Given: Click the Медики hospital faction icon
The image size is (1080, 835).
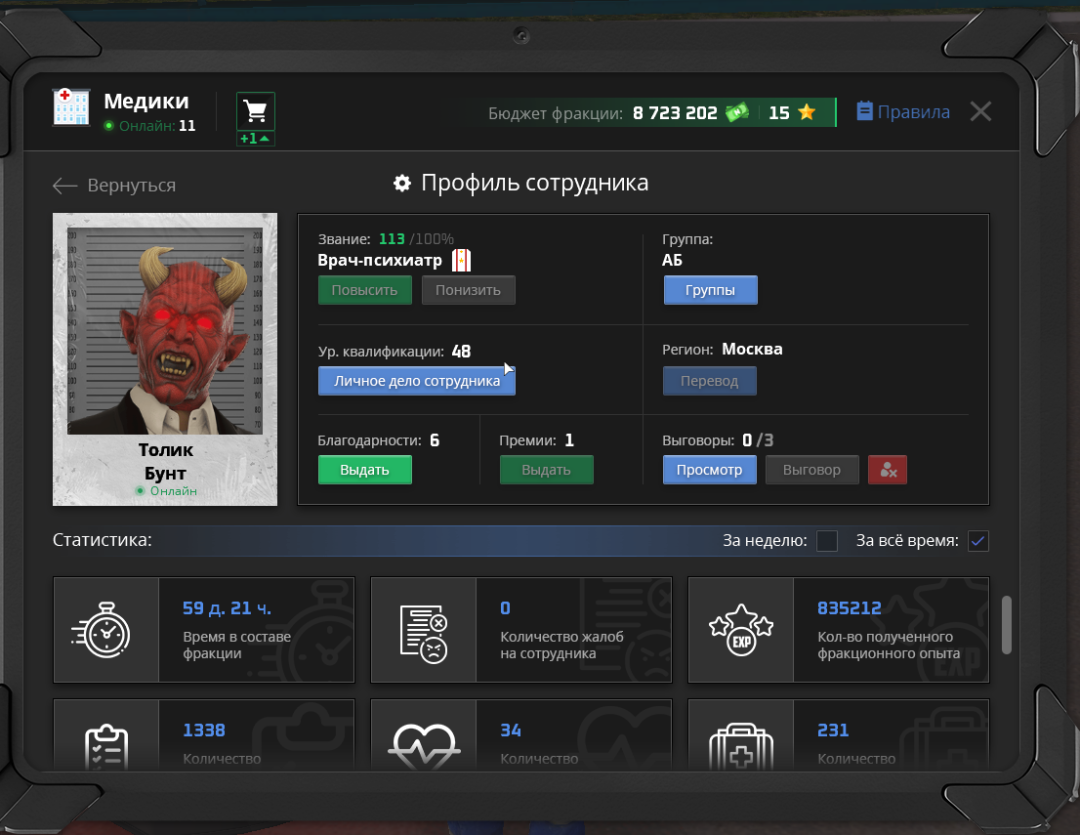Looking at the screenshot, I should 71,107.
